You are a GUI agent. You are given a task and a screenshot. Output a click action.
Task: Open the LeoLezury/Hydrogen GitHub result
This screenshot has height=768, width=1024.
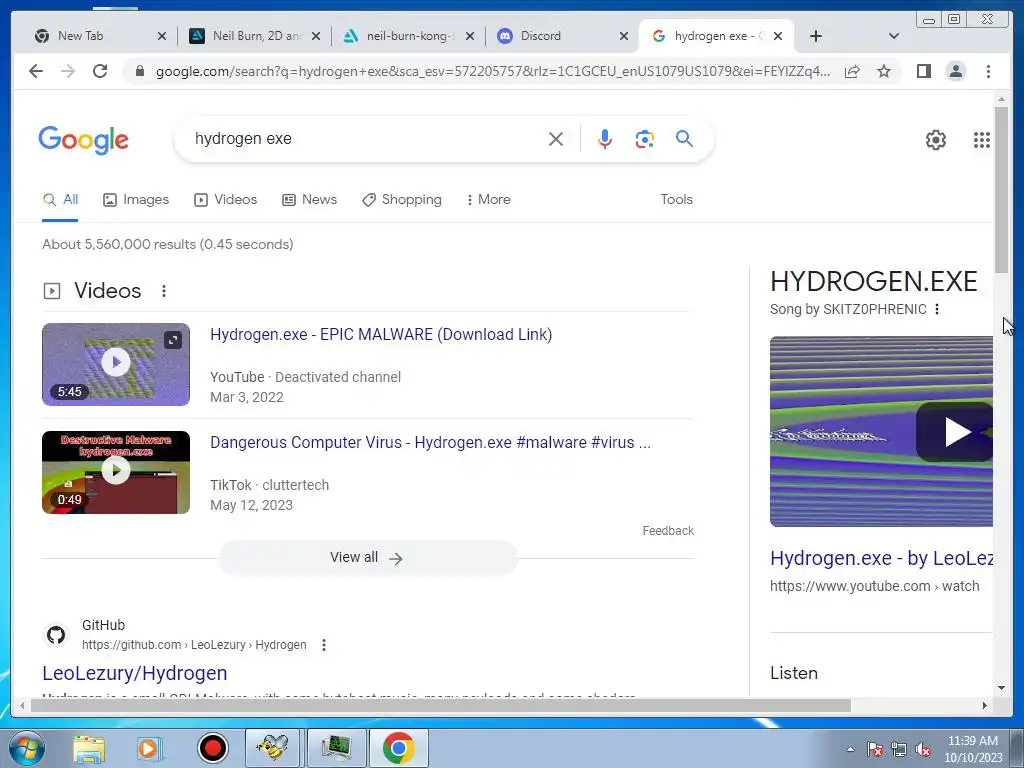pos(135,673)
